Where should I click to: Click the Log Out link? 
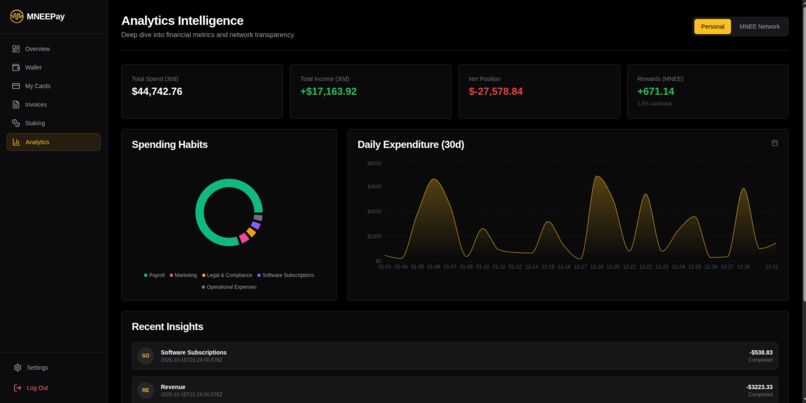pos(53,388)
